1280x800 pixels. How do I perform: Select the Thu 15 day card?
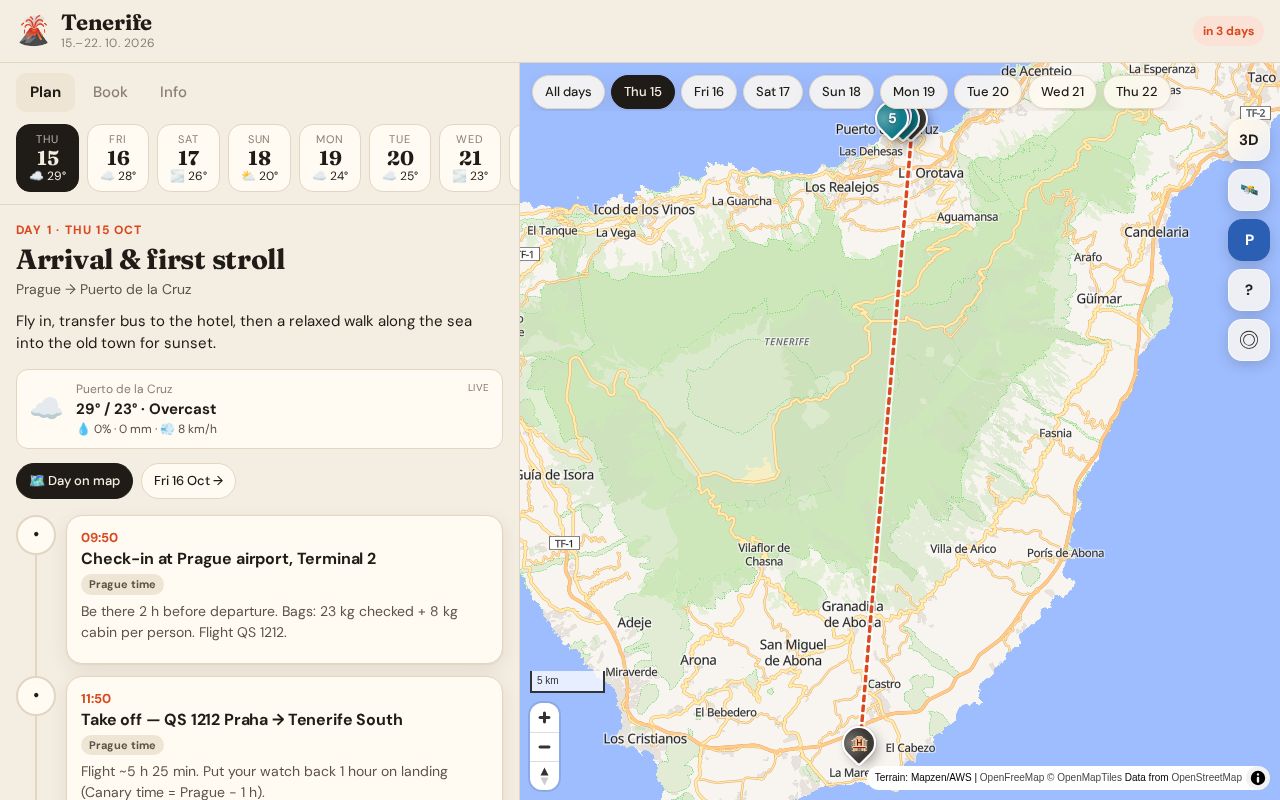tap(47, 158)
